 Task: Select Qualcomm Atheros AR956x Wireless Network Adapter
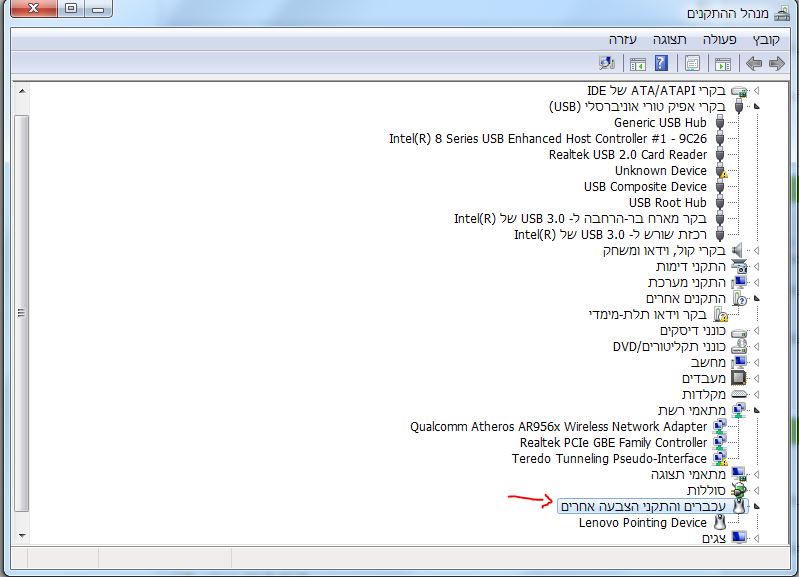pyautogui.click(x=558, y=427)
